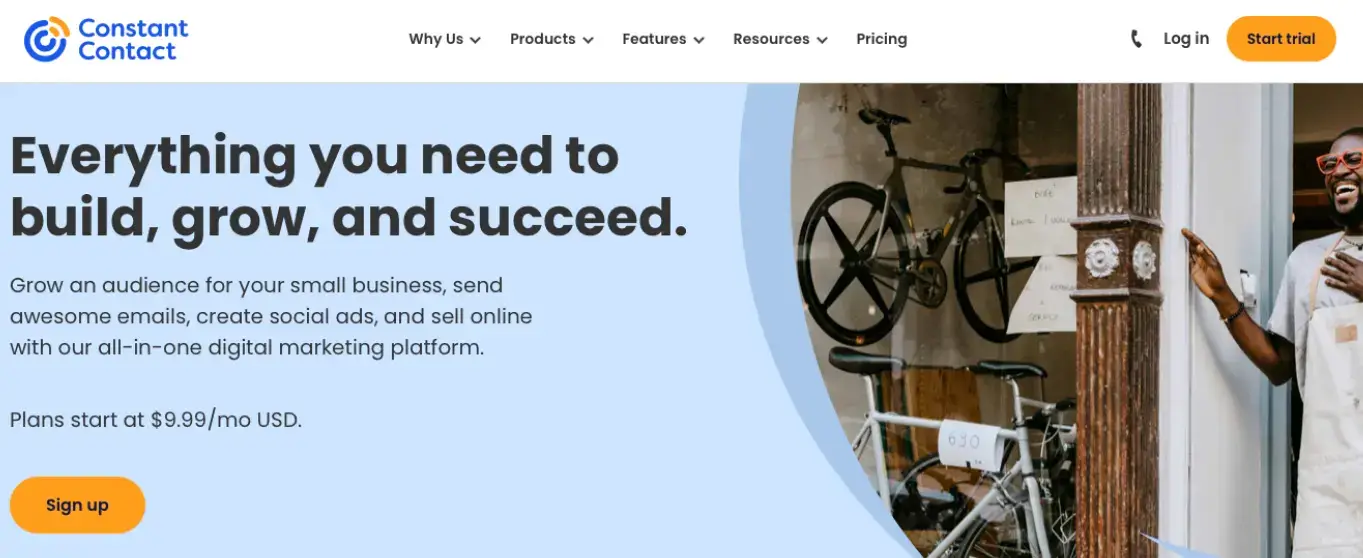Click the all-in-one digital marketing platform paragraph

click(x=271, y=317)
